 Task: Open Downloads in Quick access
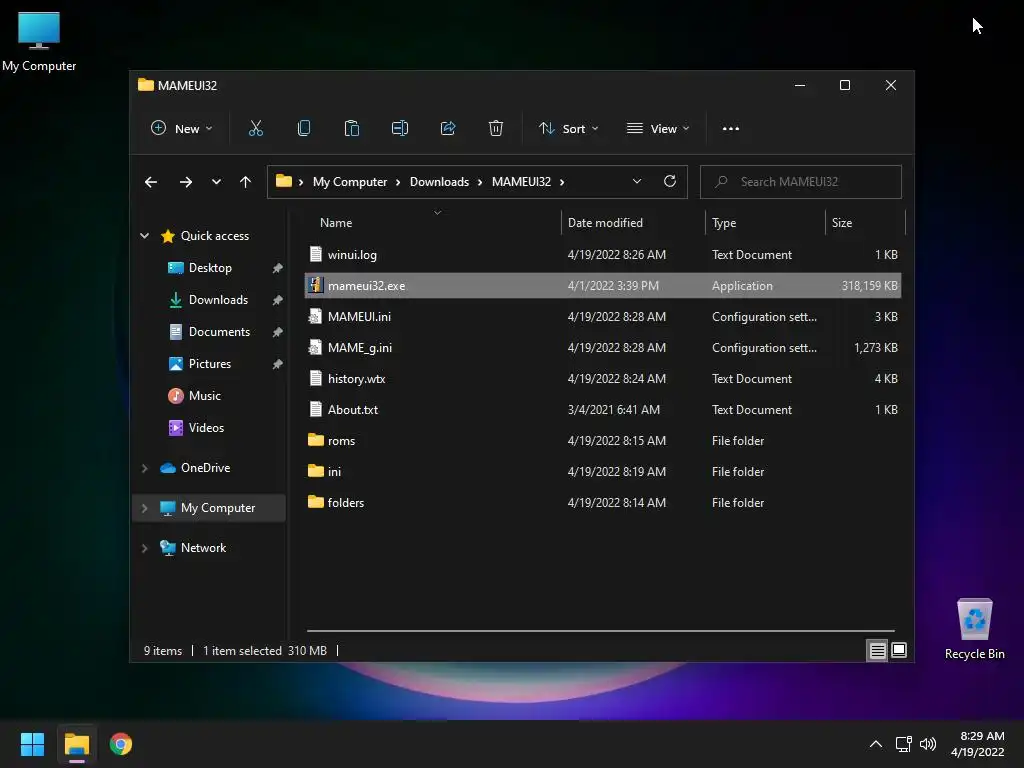[218, 300]
